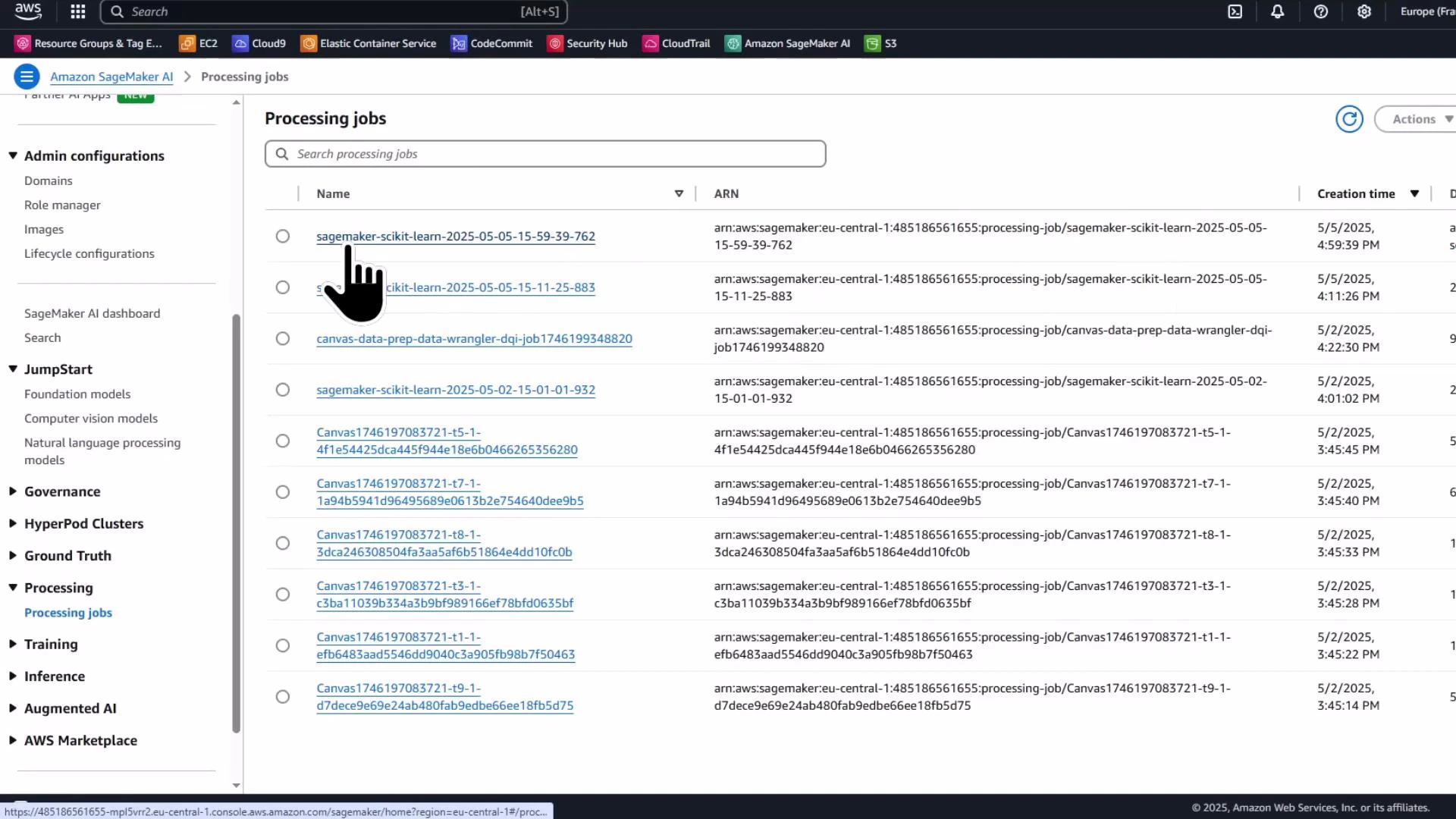Open the Processing jobs sidebar item
This screenshot has width=1456, height=819.
coord(68,613)
